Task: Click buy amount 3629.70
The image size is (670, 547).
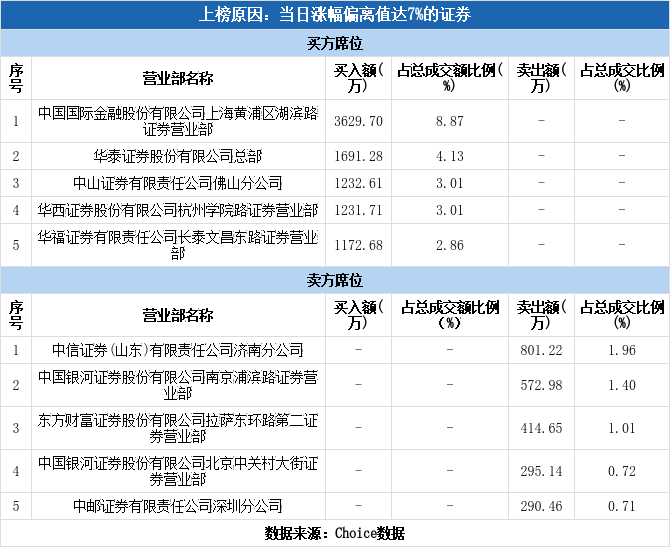Action: [x=358, y=121]
